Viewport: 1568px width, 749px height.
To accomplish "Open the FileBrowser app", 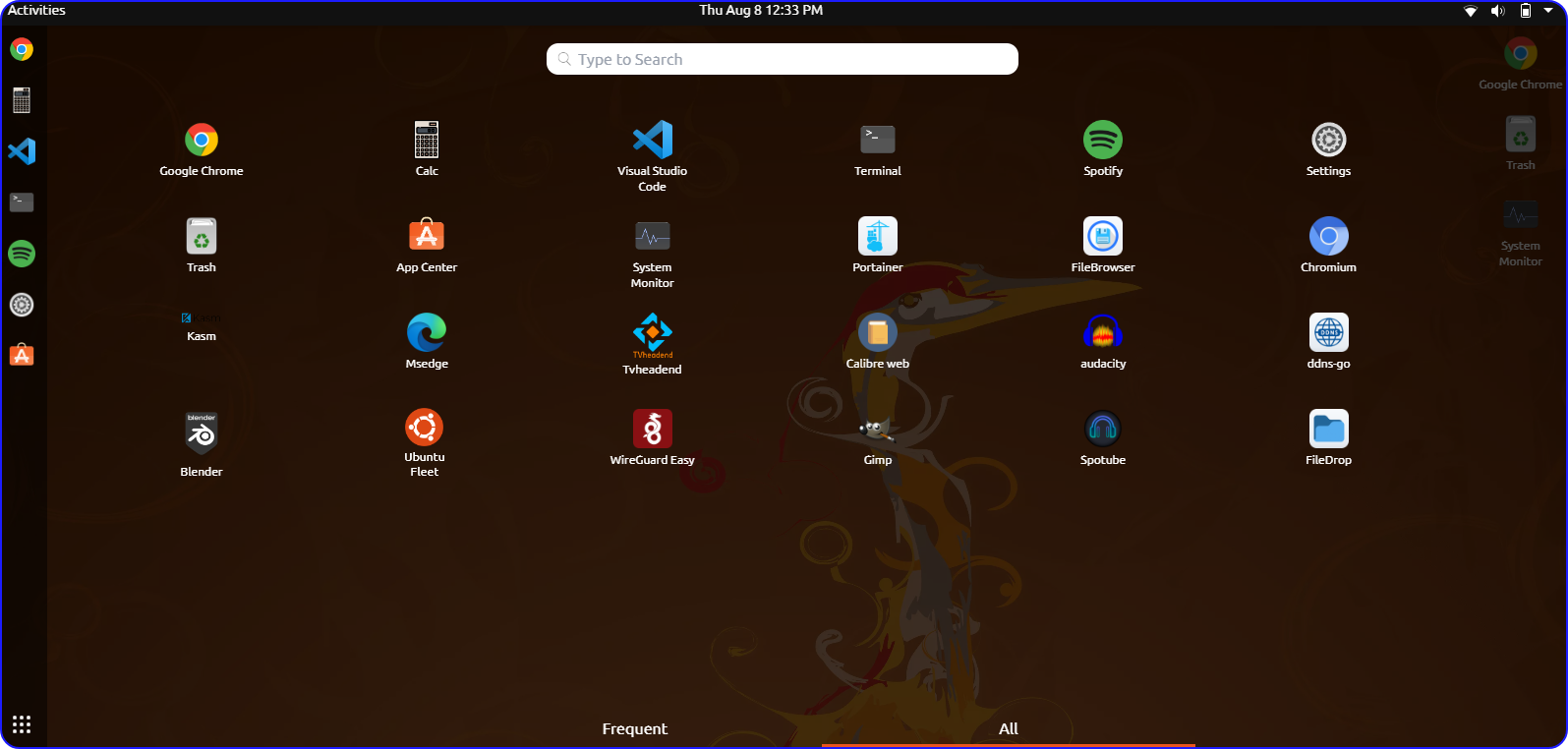I will 1102,236.
